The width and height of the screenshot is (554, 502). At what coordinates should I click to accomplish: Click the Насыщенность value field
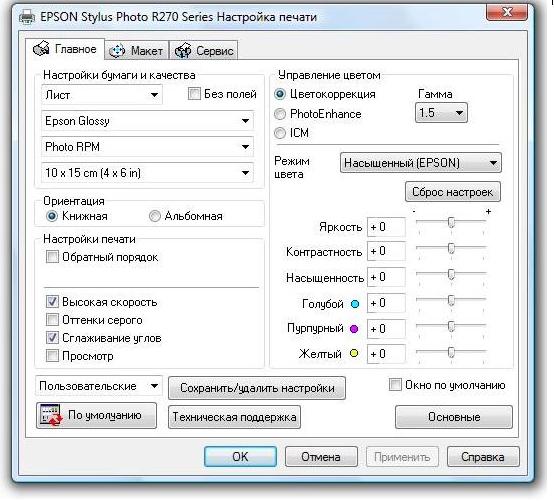point(386,277)
